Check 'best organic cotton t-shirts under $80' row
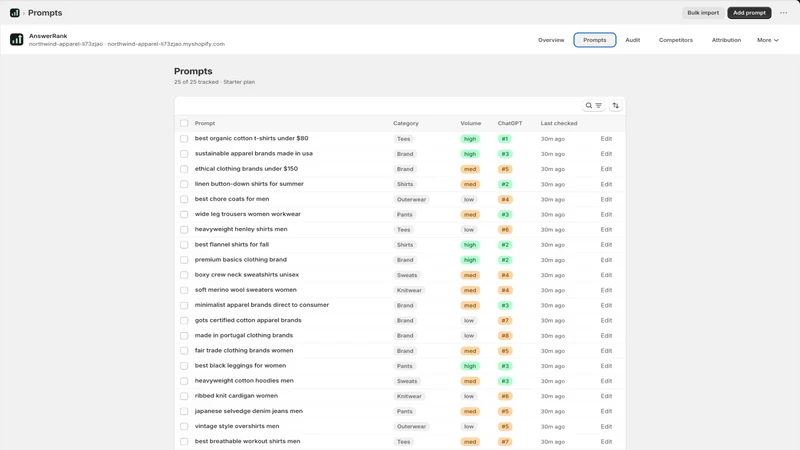 pyautogui.click(x=184, y=138)
